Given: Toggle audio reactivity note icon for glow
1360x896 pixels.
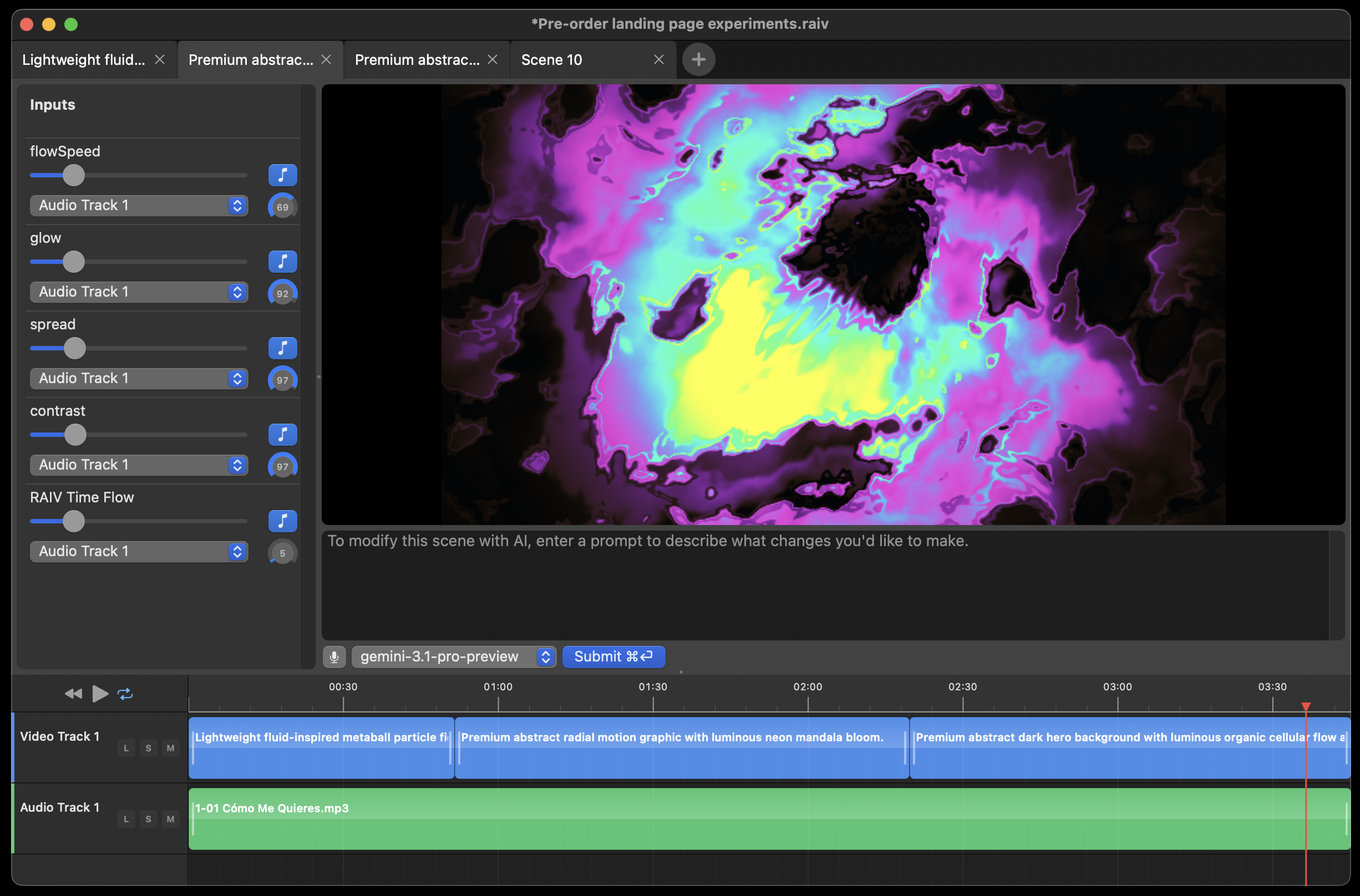Looking at the screenshot, I should point(282,262).
